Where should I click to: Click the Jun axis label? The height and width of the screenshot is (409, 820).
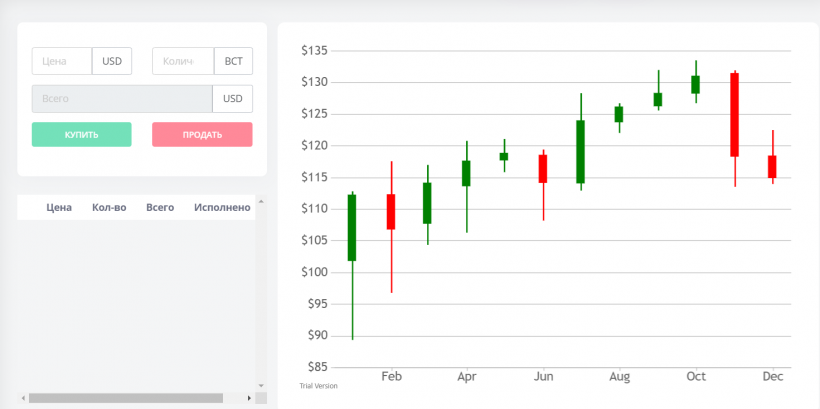543,377
